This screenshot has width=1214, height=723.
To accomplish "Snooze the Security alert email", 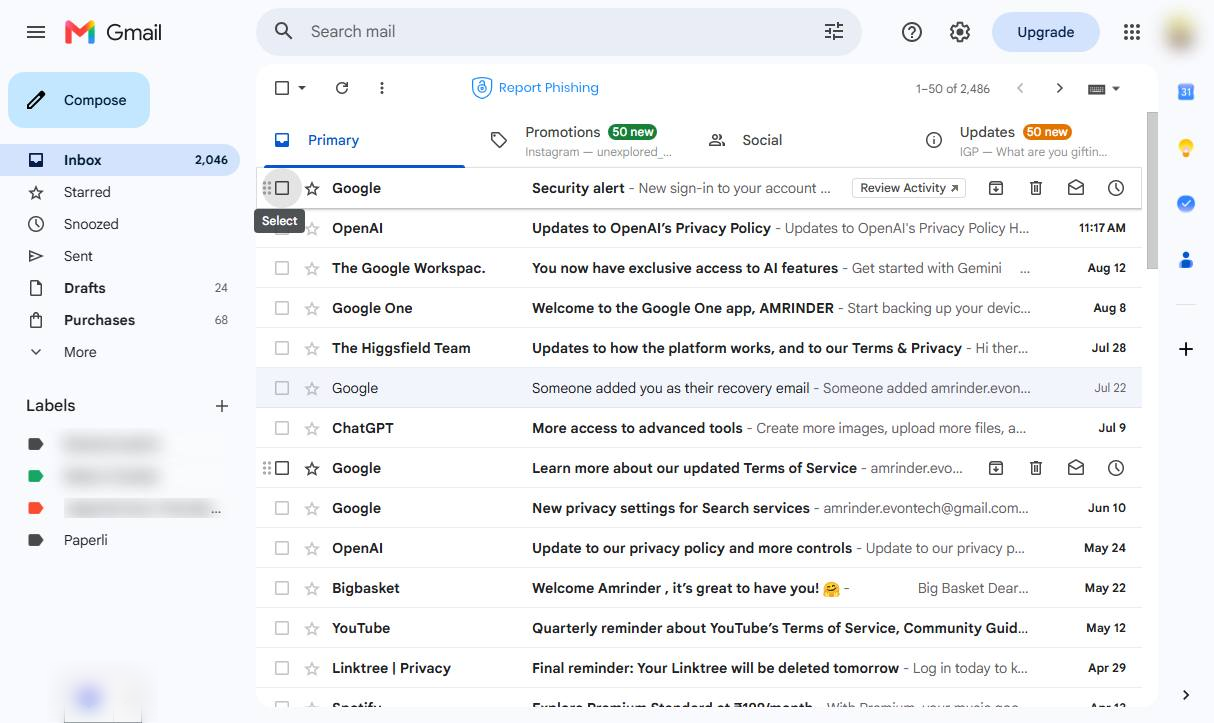I will pyautogui.click(x=1116, y=188).
